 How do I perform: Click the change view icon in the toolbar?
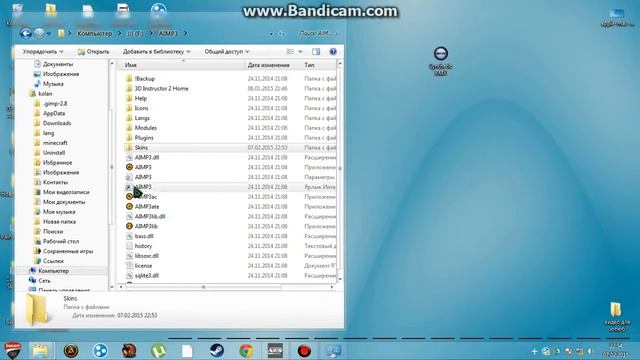coord(290,52)
